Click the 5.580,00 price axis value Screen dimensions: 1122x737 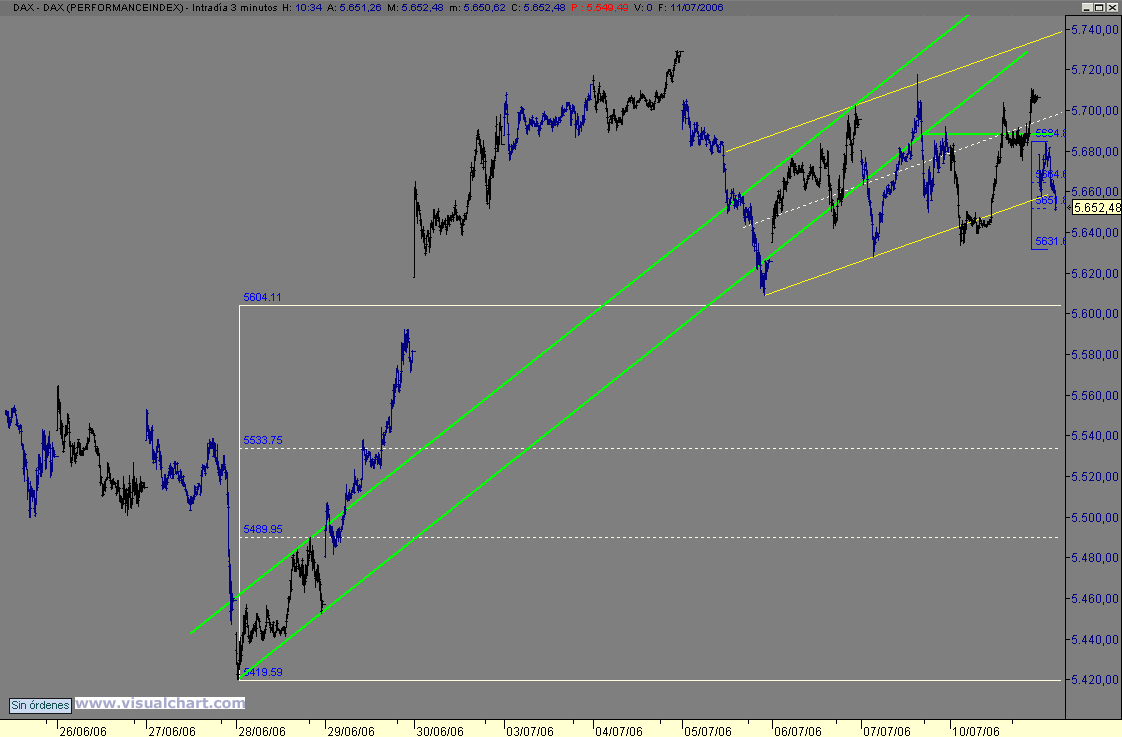click(1094, 354)
